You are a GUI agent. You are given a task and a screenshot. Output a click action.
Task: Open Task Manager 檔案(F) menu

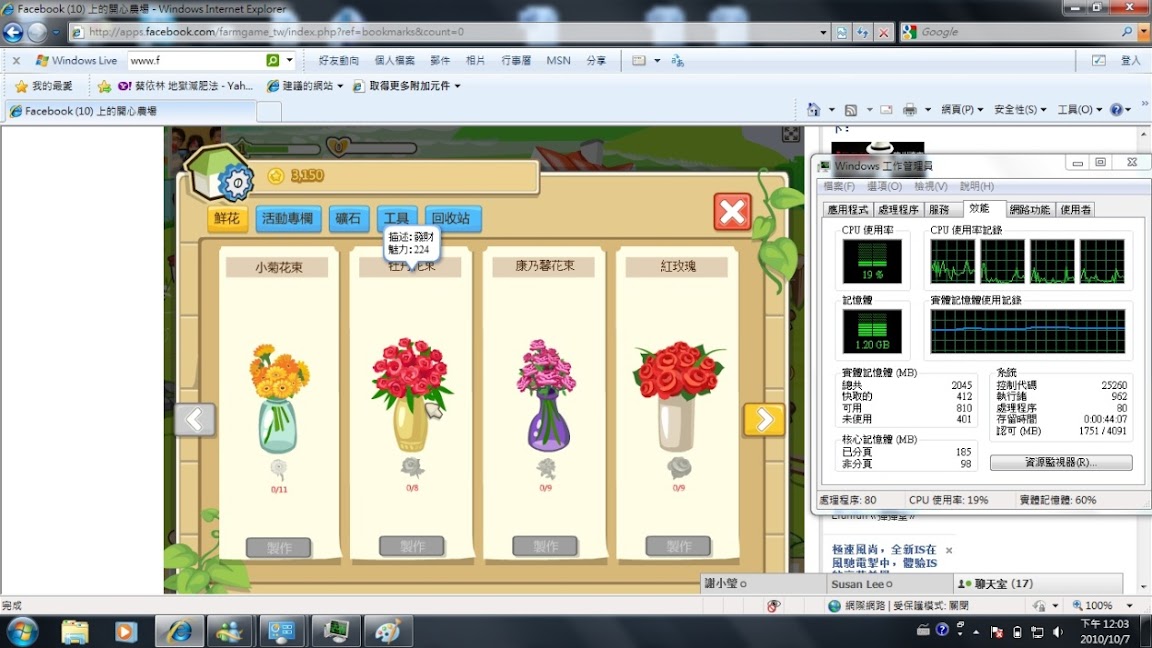[839, 187]
